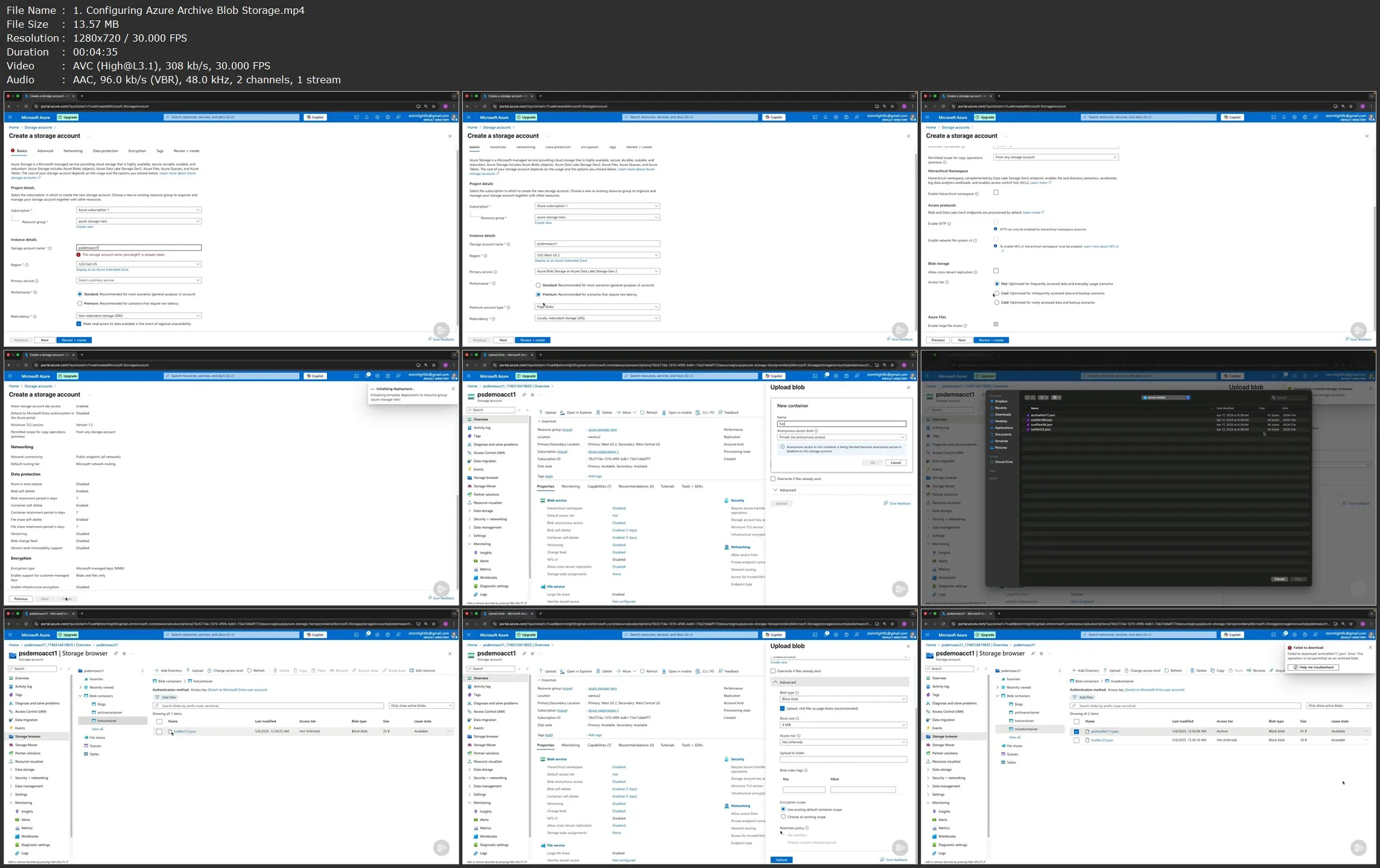1380x868 pixels.
Task: Open the 'Select a primary service' dropdown
Action: pyautogui.click(x=139, y=280)
